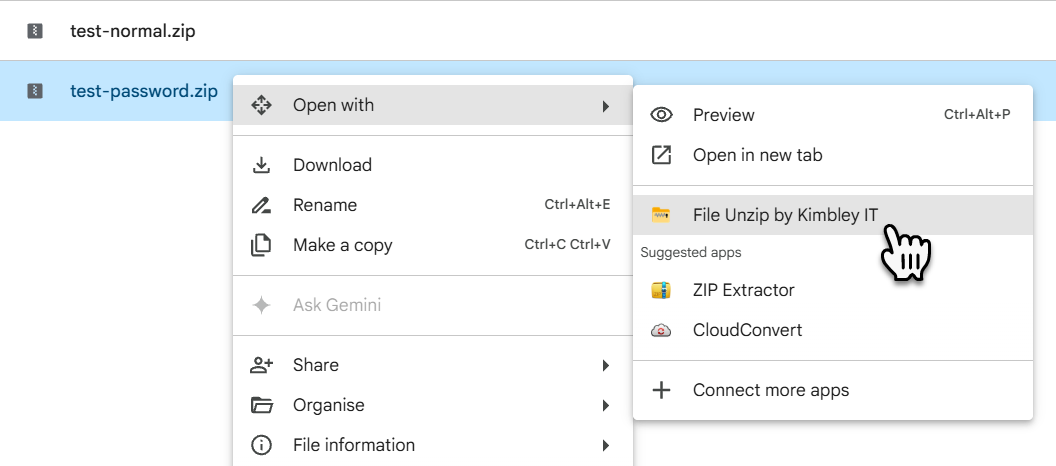Choose Preview in the Open with submenu

pyautogui.click(x=833, y=115)
